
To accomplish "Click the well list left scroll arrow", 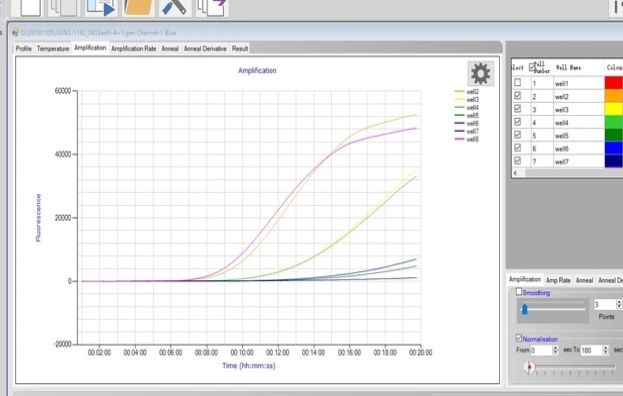I will click(x=516, y=173).
